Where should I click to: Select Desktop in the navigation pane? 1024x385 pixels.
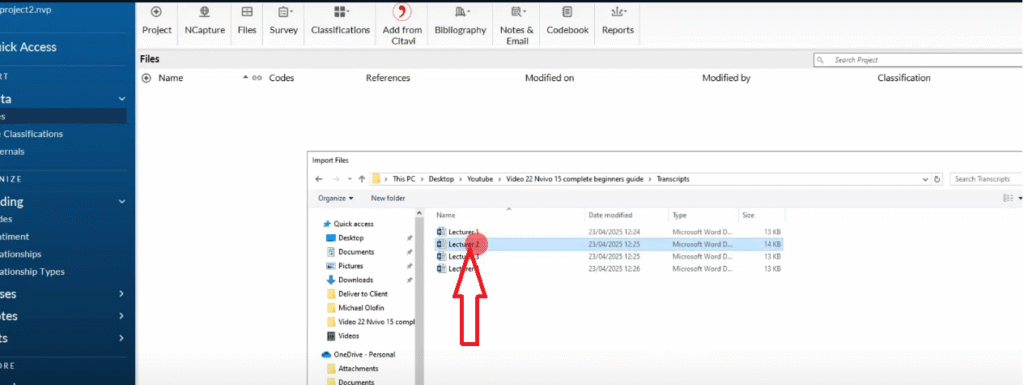click(x=351, y=238)
